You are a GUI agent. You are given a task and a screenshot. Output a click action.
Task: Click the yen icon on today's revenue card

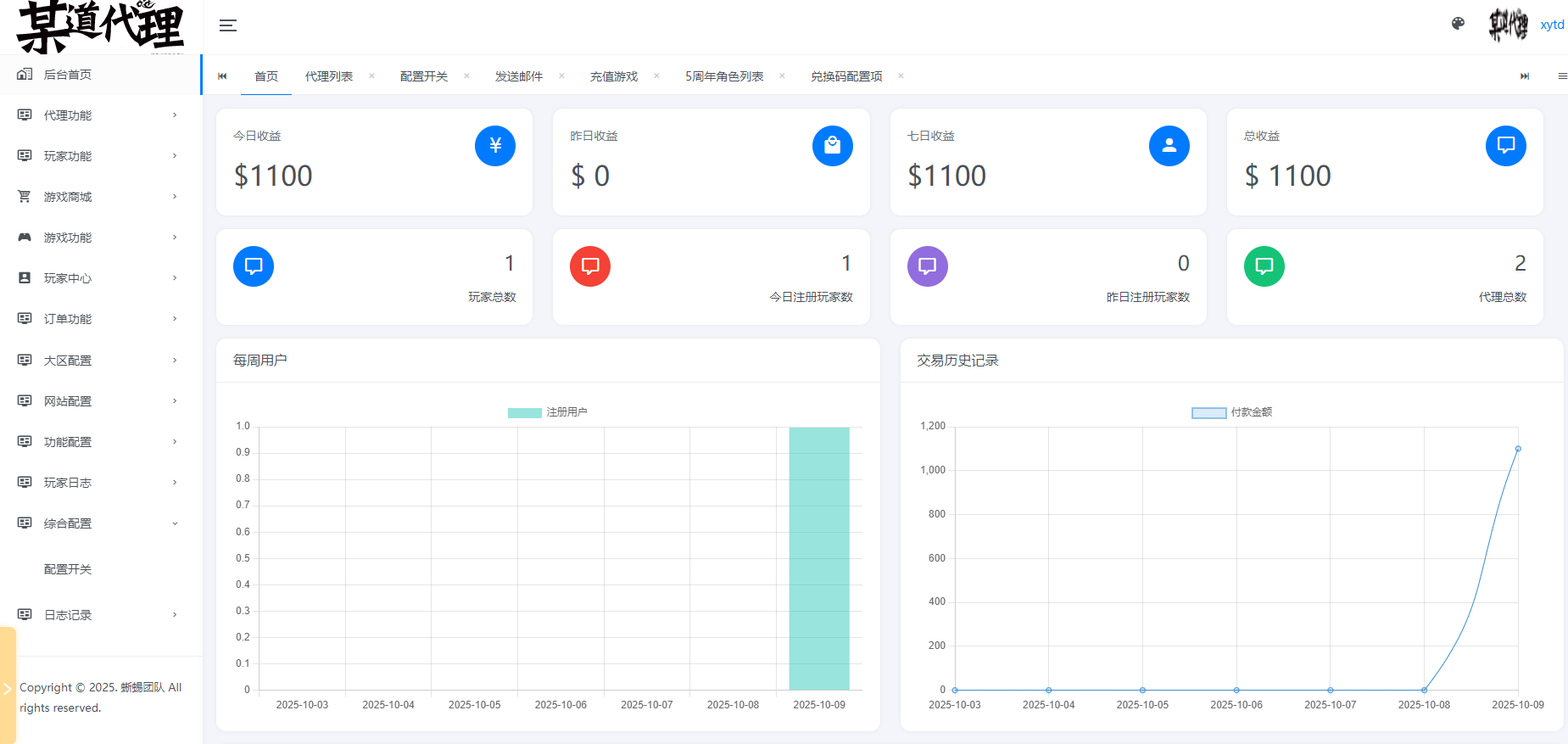click(495, 146)
